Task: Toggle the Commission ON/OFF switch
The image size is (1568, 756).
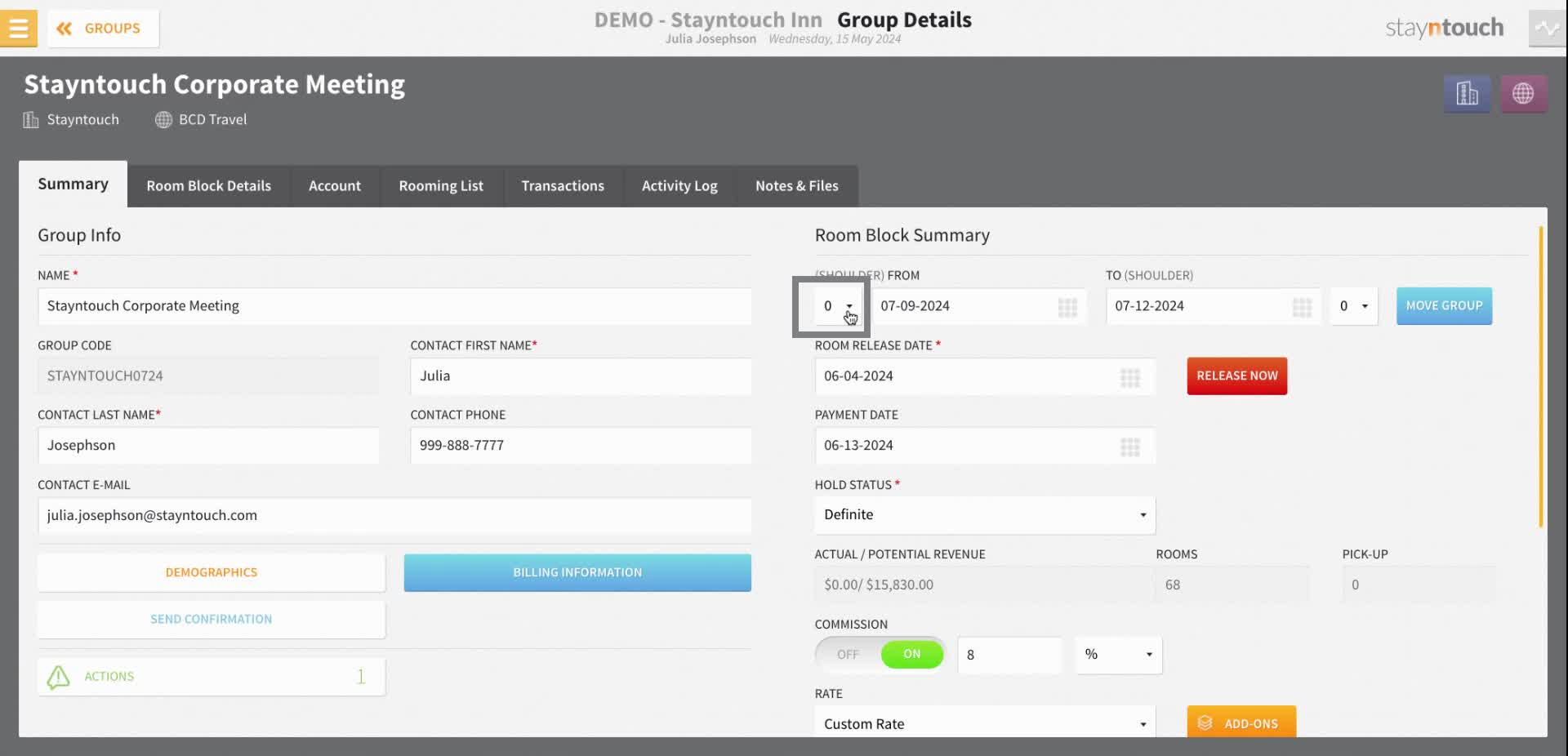Action: point(880,655)
